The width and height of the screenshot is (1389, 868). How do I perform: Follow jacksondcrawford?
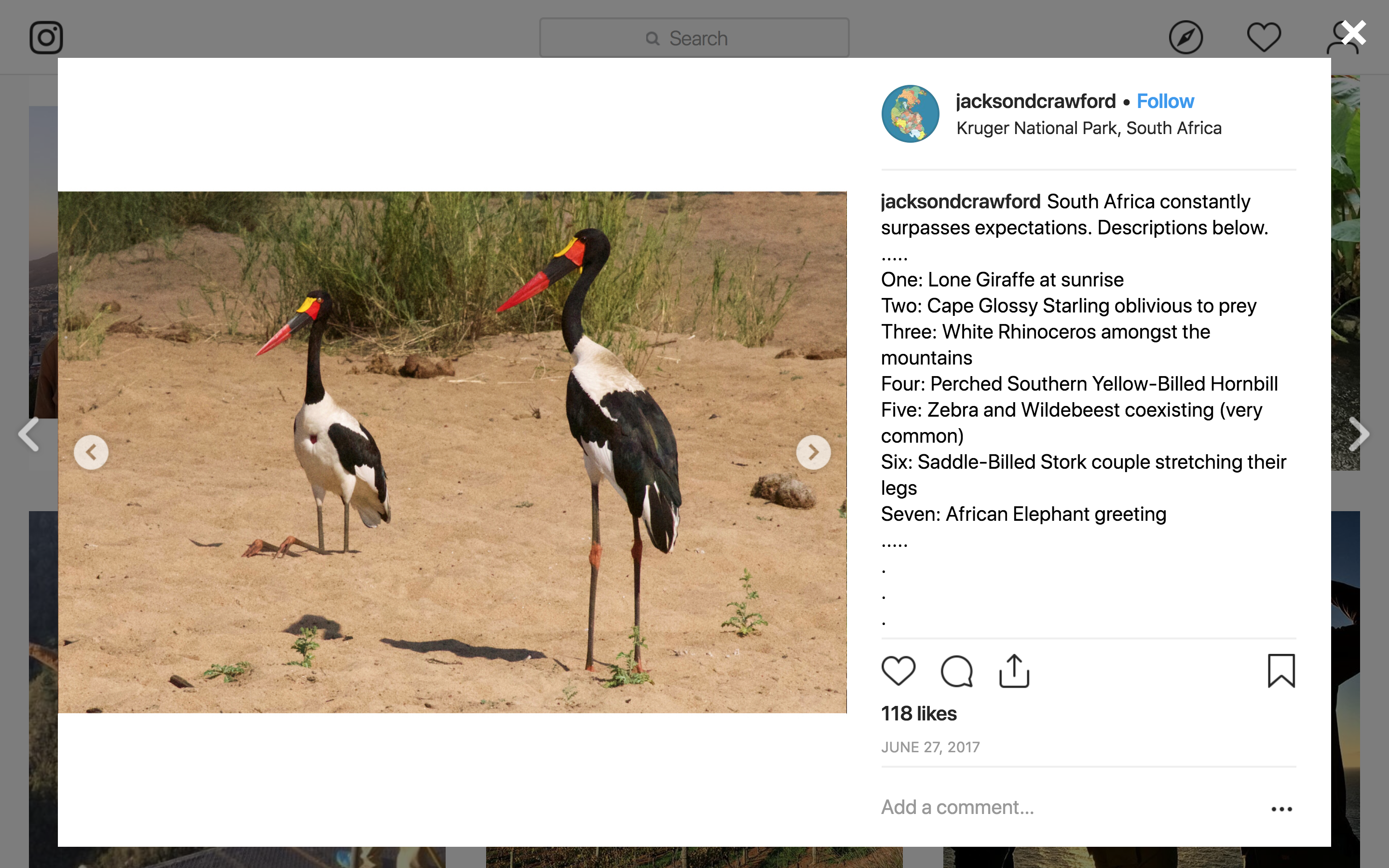point(1165,101)
